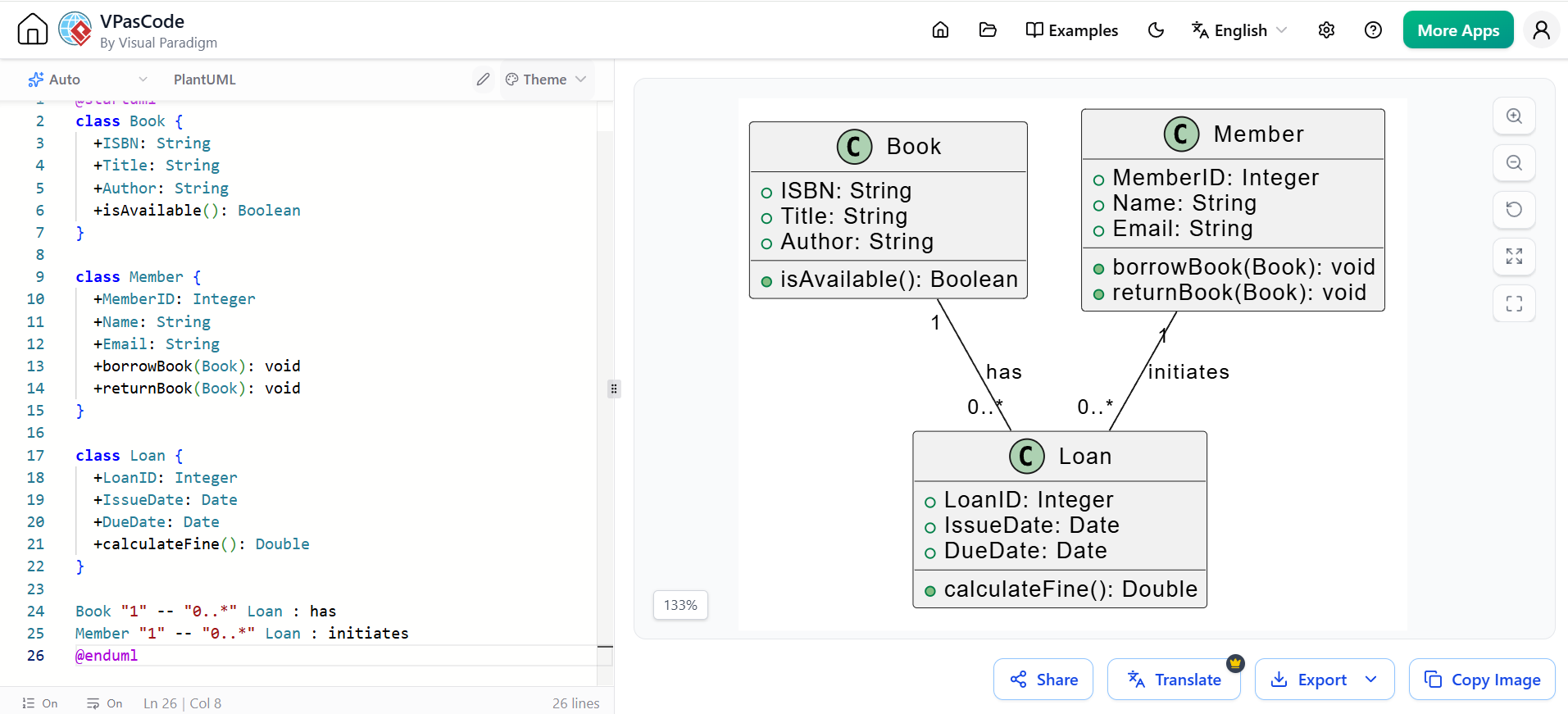Image resolution: width=1568 pixels, height=714 pixels.
Task: Zoom in on the diagram preview
Action: tap(1514, 116)
